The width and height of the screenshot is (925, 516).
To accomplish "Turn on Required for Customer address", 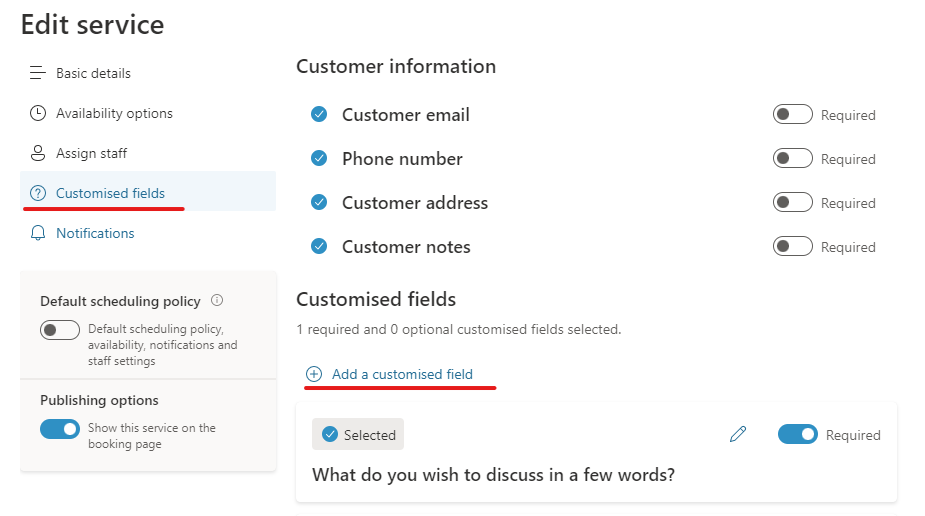I will pyautogui.click(x=792, y=203).
